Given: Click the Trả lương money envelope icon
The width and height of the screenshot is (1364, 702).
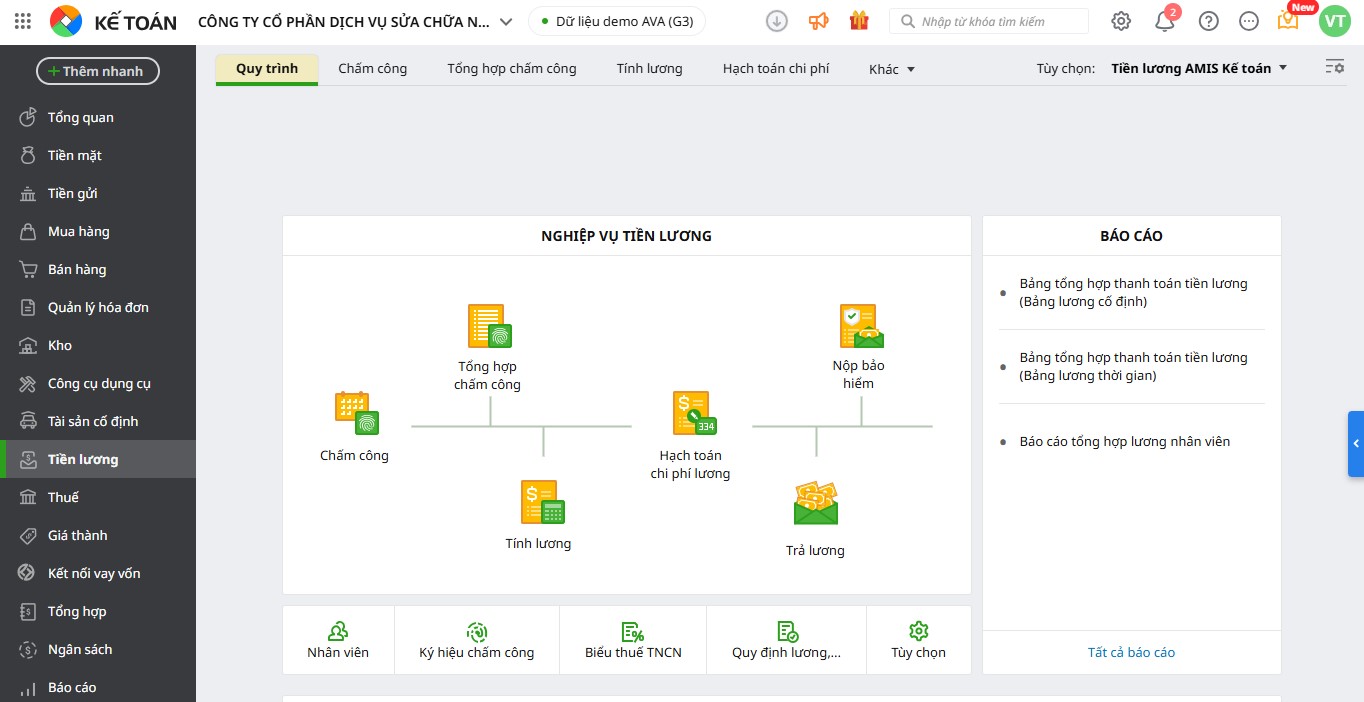Looking at the screenshot, I should [x=816, y=504].
